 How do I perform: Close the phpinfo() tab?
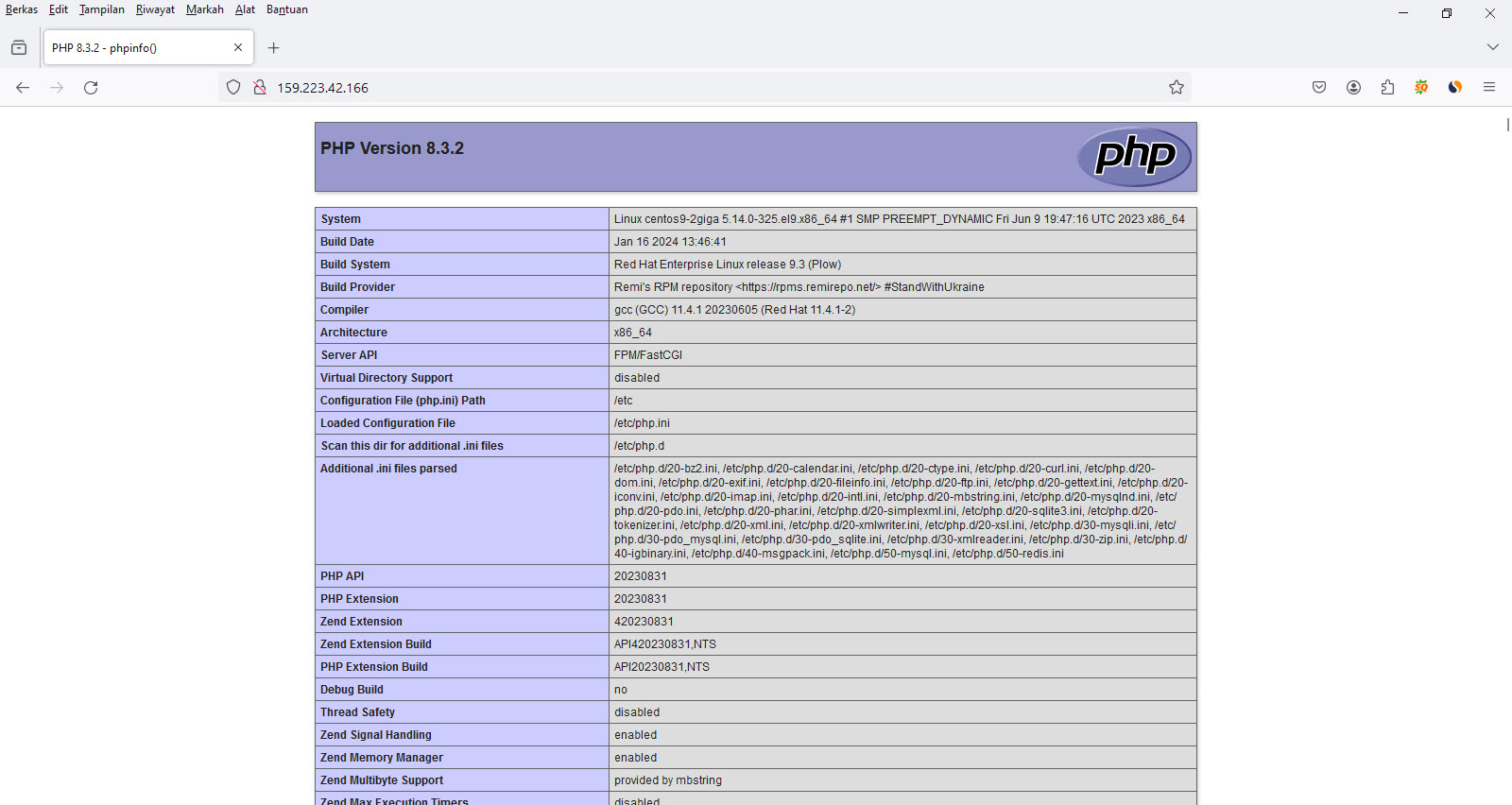click(238, 48)
